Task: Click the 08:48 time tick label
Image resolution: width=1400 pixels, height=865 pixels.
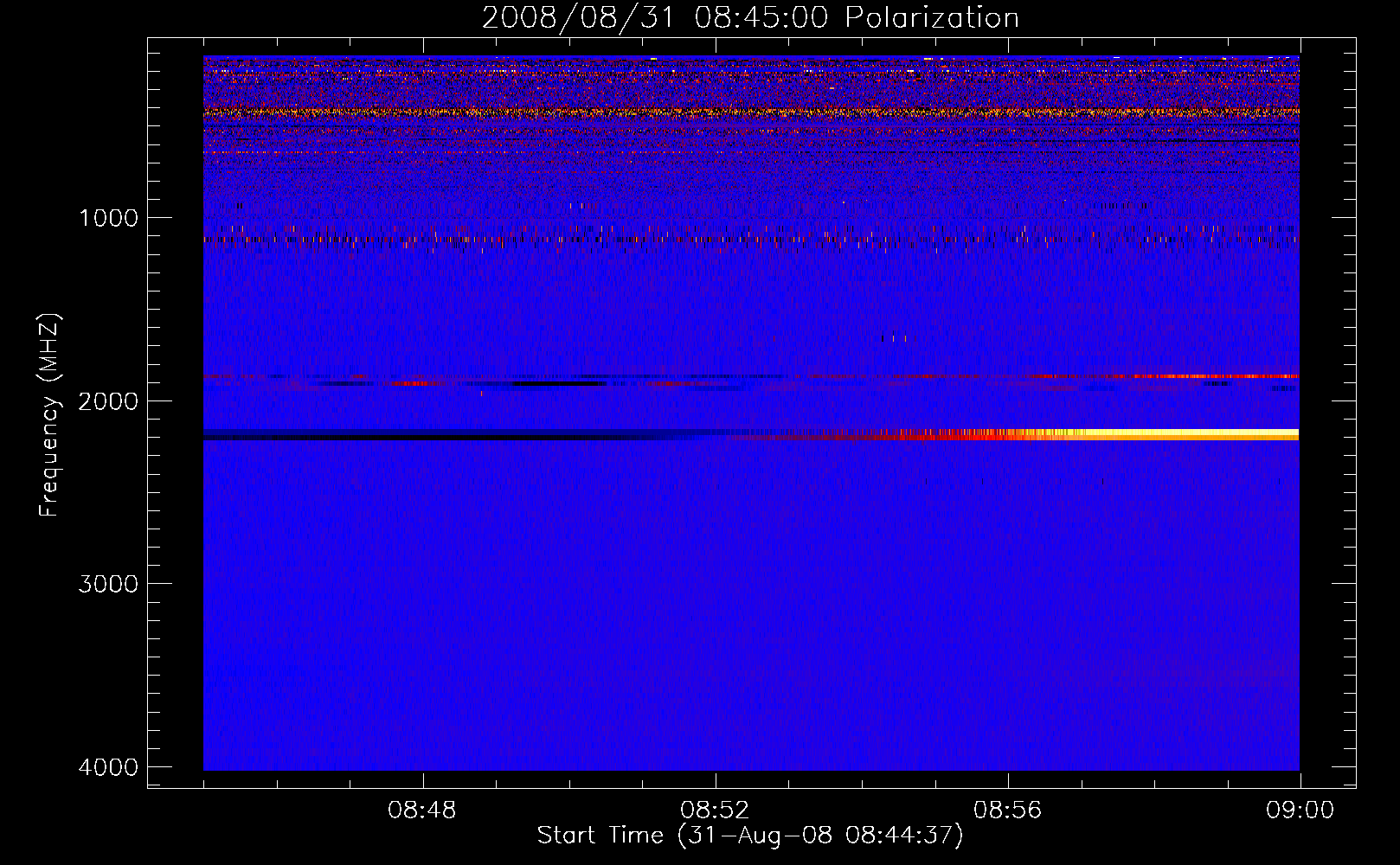Action: [x=422, y=811]
